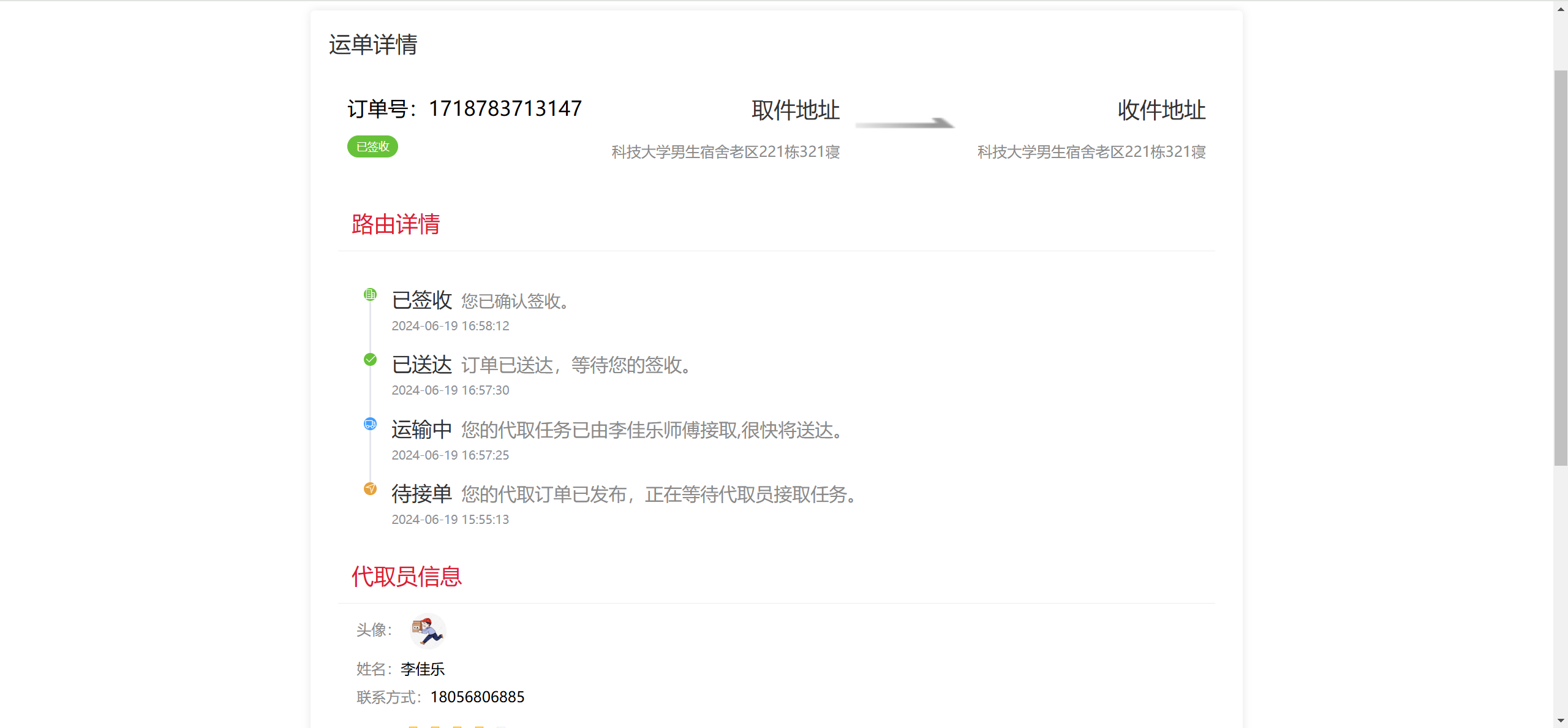Image resolution: width=1568 pixels, height=728 pixels.
Task: Click the 运单详情 page title
Action: (373, 45)
